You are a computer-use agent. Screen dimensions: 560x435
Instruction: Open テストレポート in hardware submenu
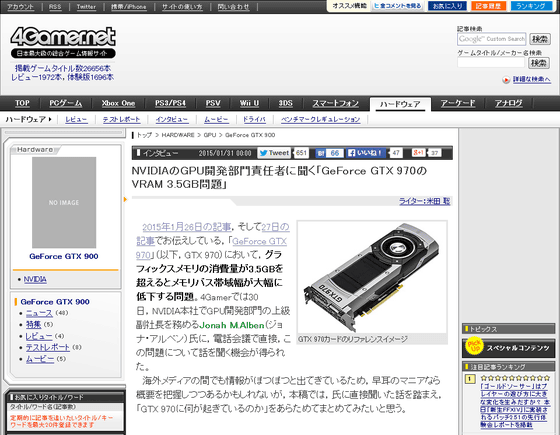click(121, 120)
